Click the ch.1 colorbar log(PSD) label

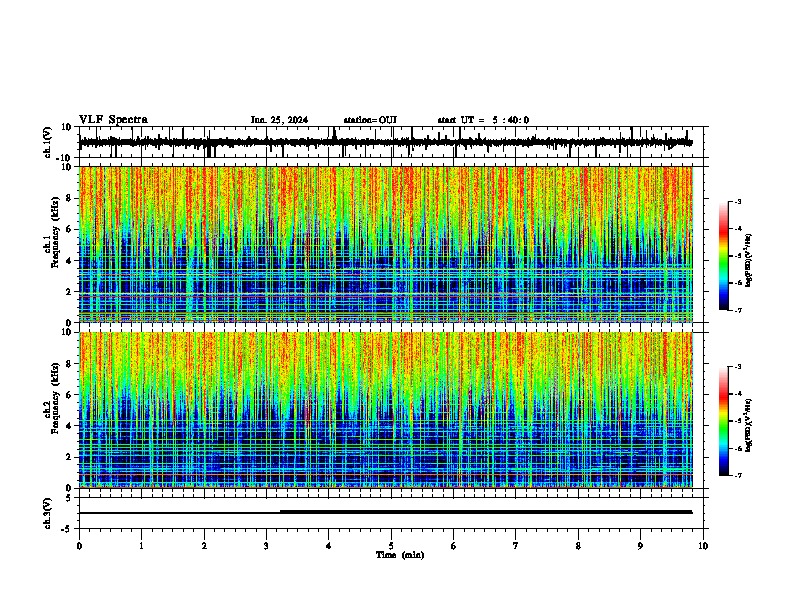tap(748, 260)
